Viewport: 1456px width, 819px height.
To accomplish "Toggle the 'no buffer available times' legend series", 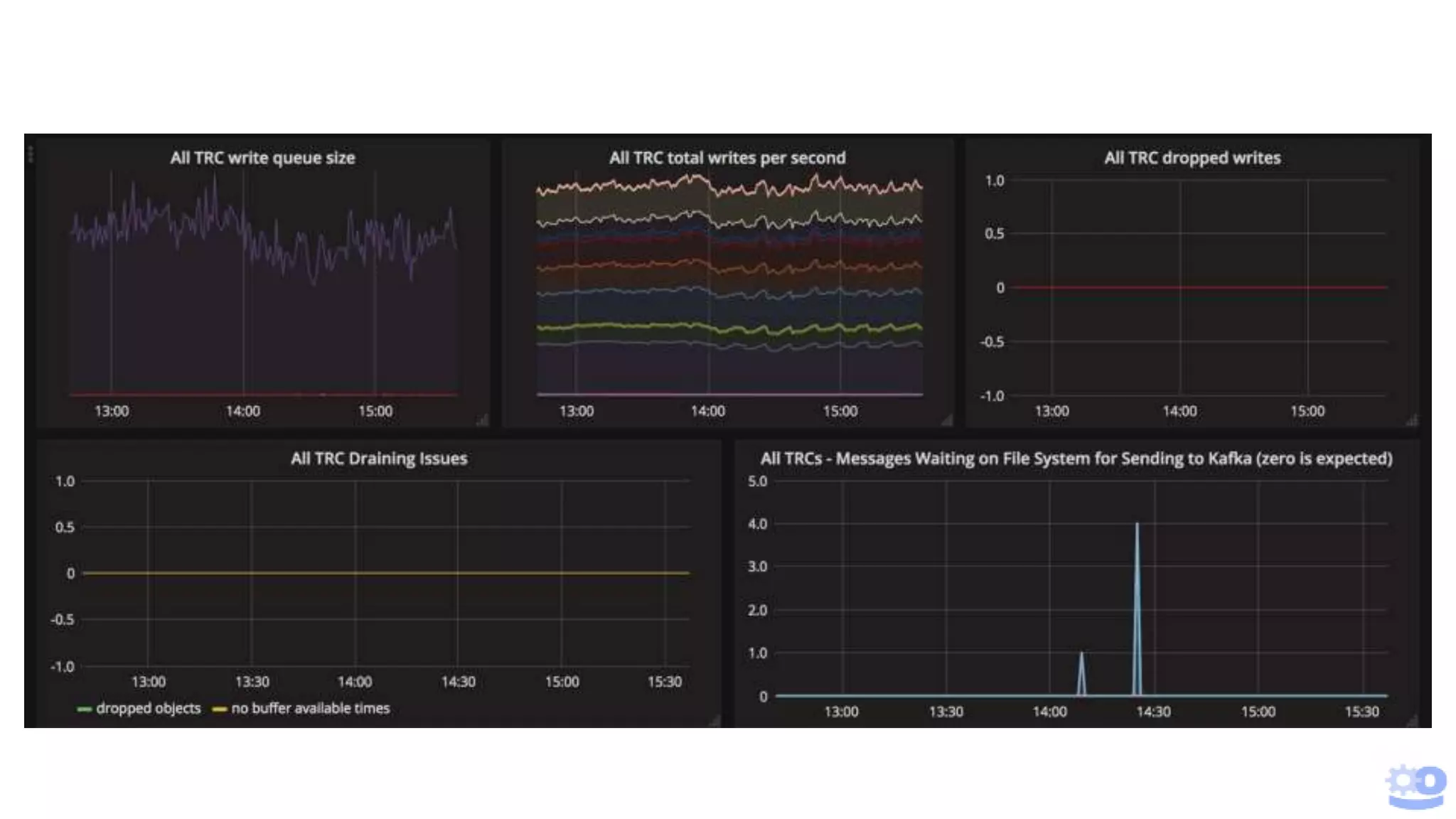I will pyautogui.click(x=310, y=709).
